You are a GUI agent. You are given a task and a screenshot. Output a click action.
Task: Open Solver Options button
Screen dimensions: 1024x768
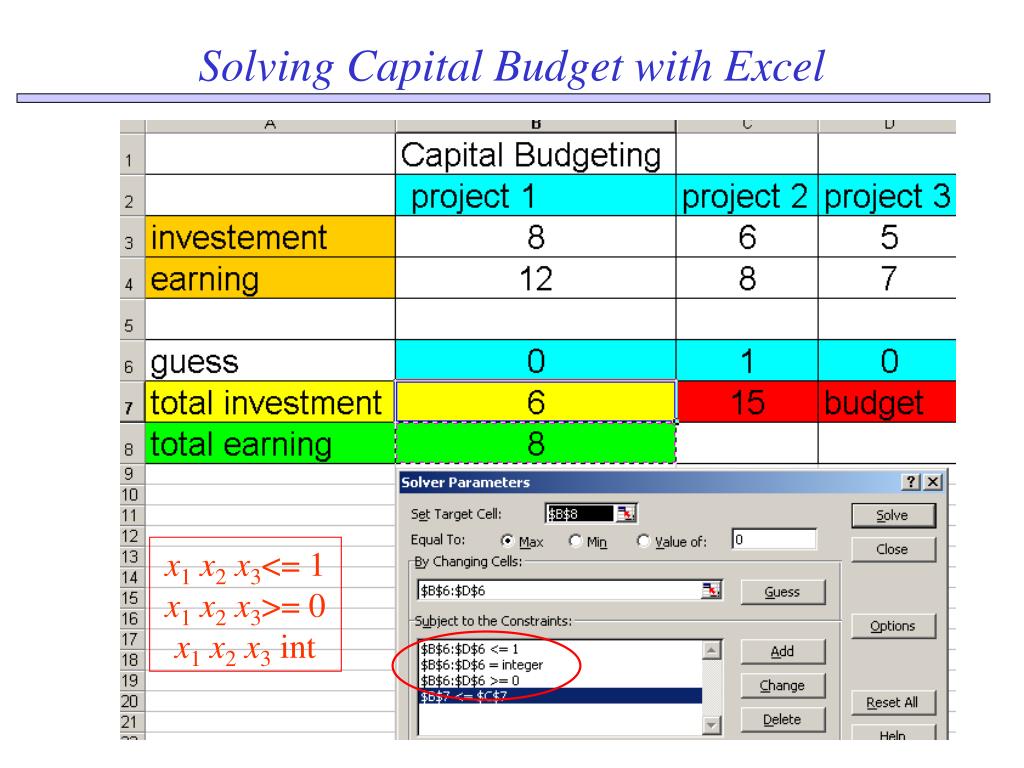[x=893, y=626]
